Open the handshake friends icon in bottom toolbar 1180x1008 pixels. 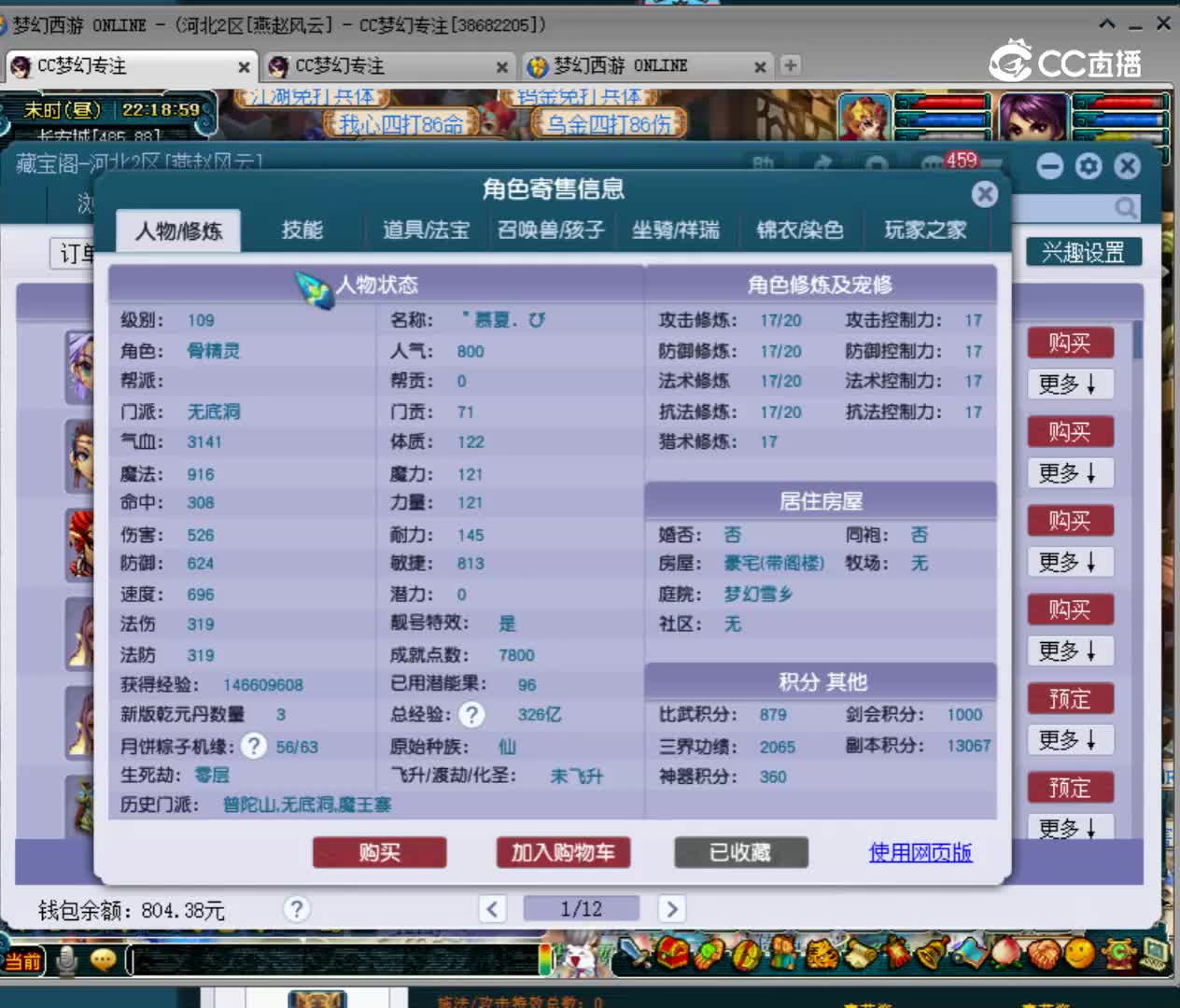pyautogui.click(x=1043, y=954)
